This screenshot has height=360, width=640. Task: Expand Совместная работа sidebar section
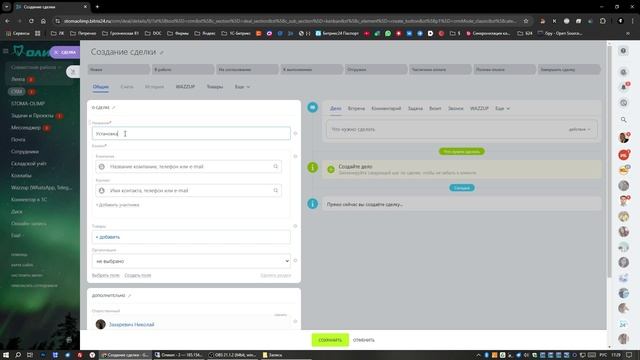pyautogui.click(x=36, y=67)
